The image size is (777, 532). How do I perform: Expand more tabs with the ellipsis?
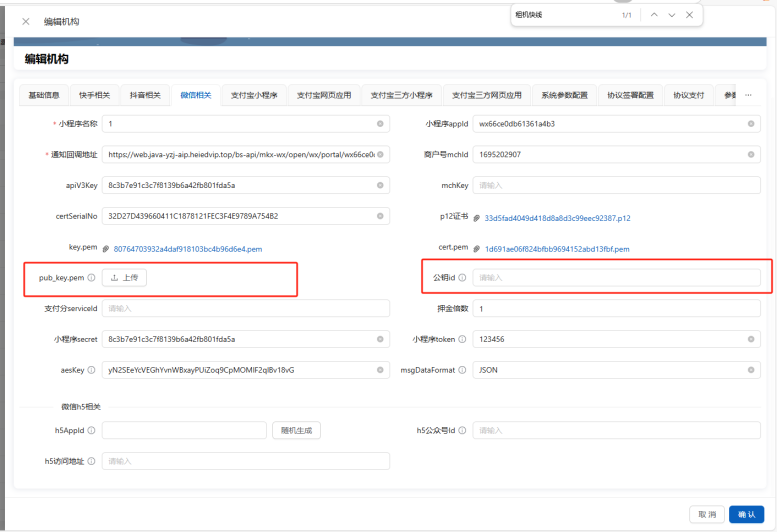point(748,95)
